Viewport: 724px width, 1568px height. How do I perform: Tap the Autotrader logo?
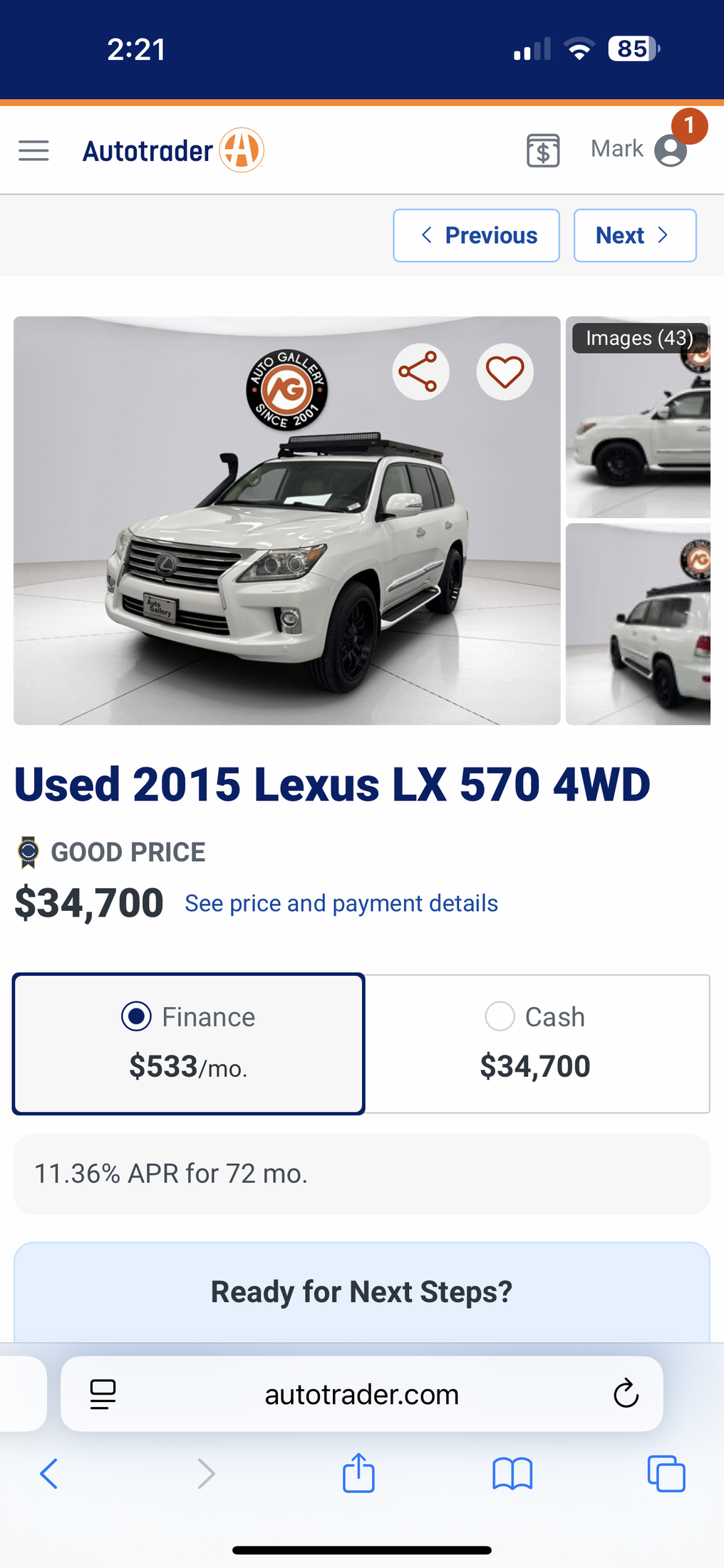pyautogui.click(x=173, y=150)
